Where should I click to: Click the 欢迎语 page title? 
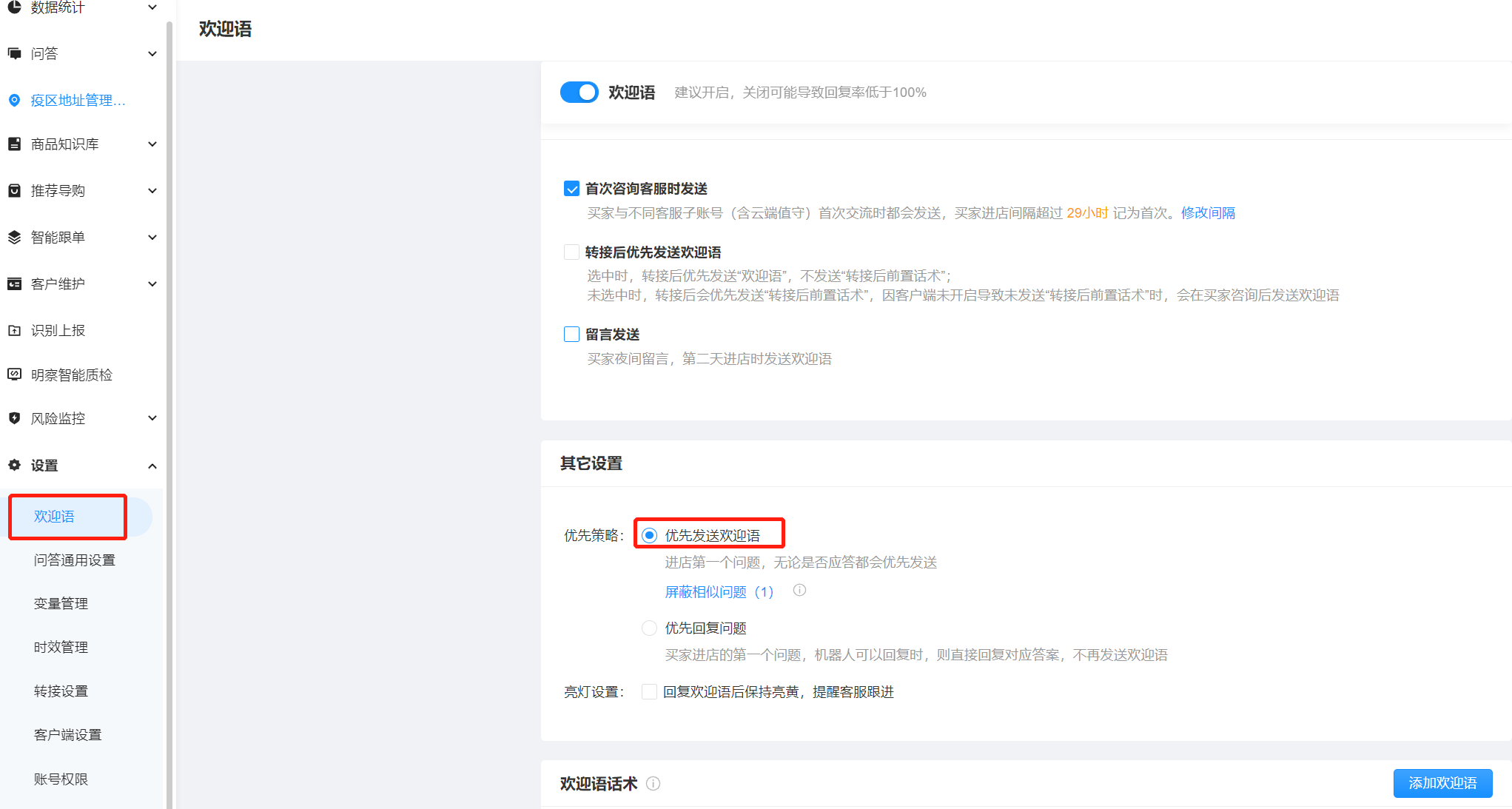click(x=225, y=29)
